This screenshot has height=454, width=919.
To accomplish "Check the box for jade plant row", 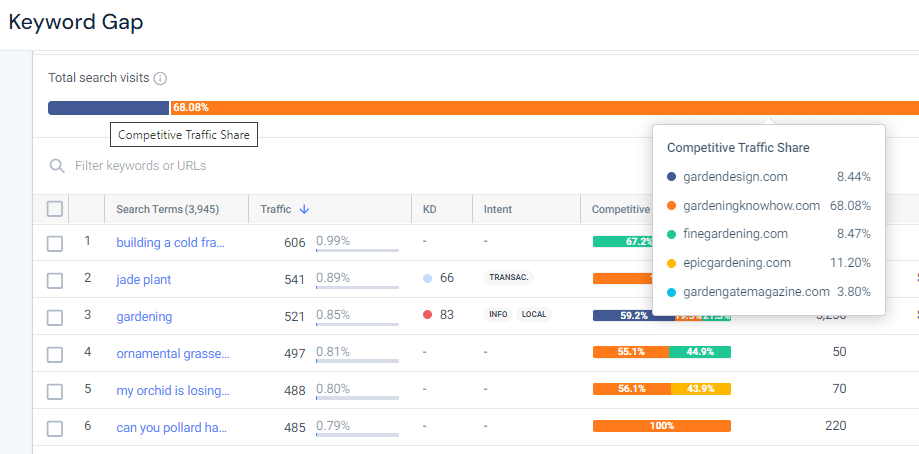I will pos(55,281).
